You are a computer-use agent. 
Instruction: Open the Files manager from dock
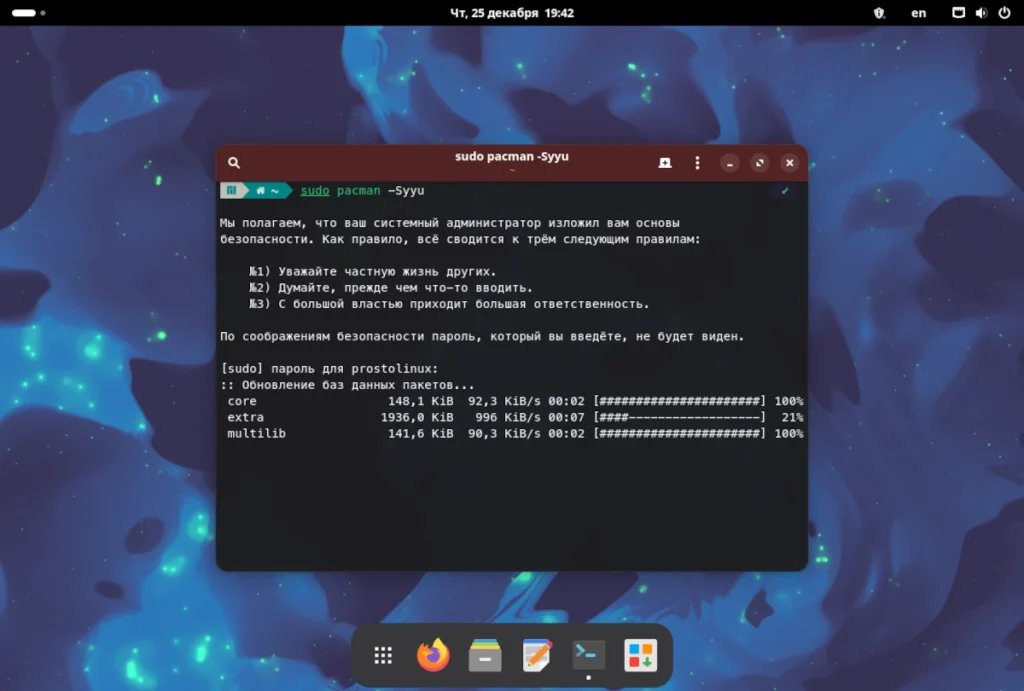(485, 655)
